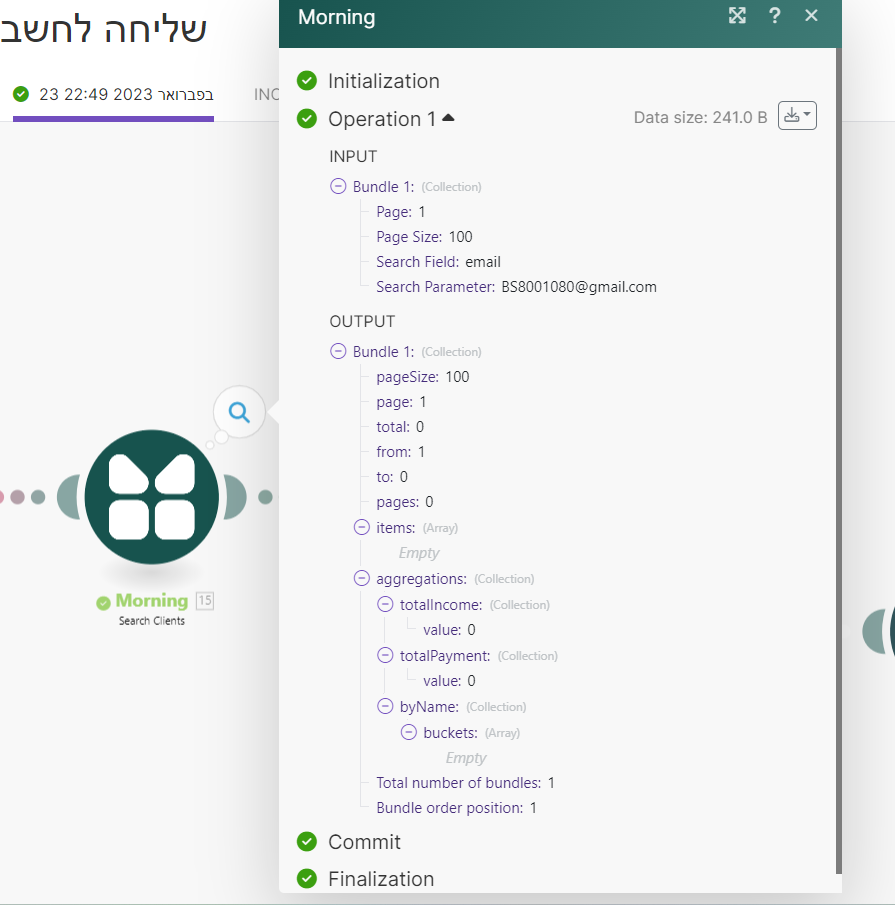Image resolution: width=895 pixels, height=905 pixels.
Task: Open the download output dropdown button
Action: (797, 115)
